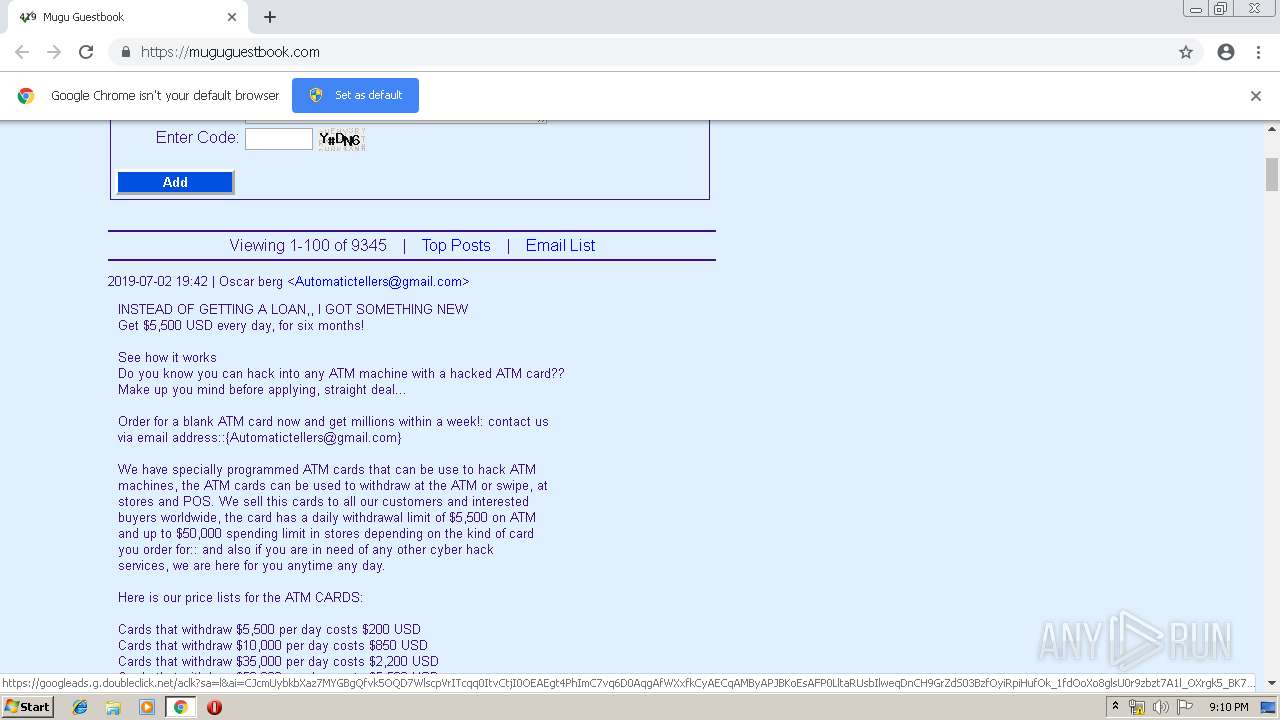Click the Viewing 1-100 of 9345 text
The image size is (1280, 720).
[308, 245]
